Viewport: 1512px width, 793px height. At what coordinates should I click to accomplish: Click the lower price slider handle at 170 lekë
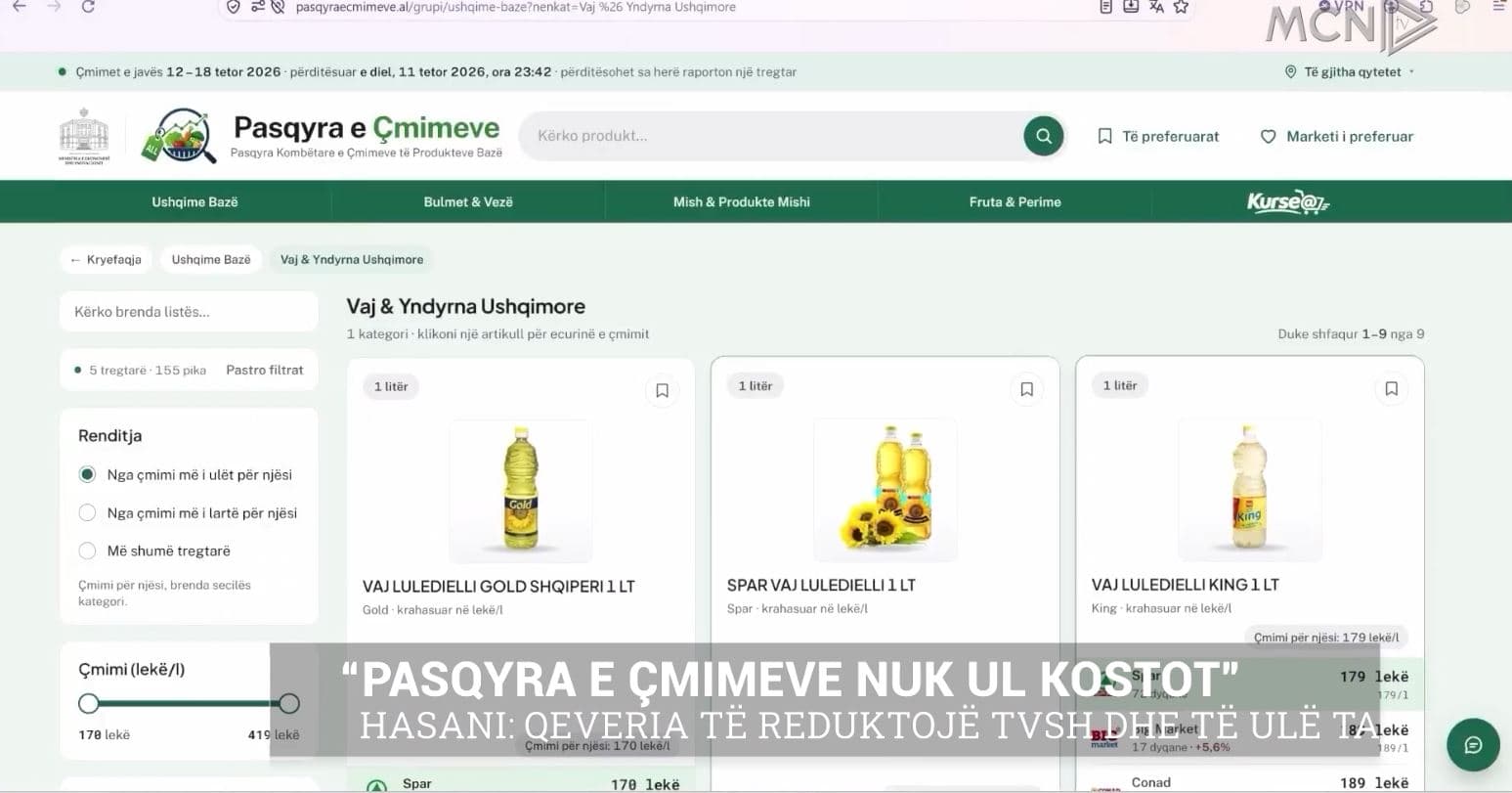click(89, 703)
